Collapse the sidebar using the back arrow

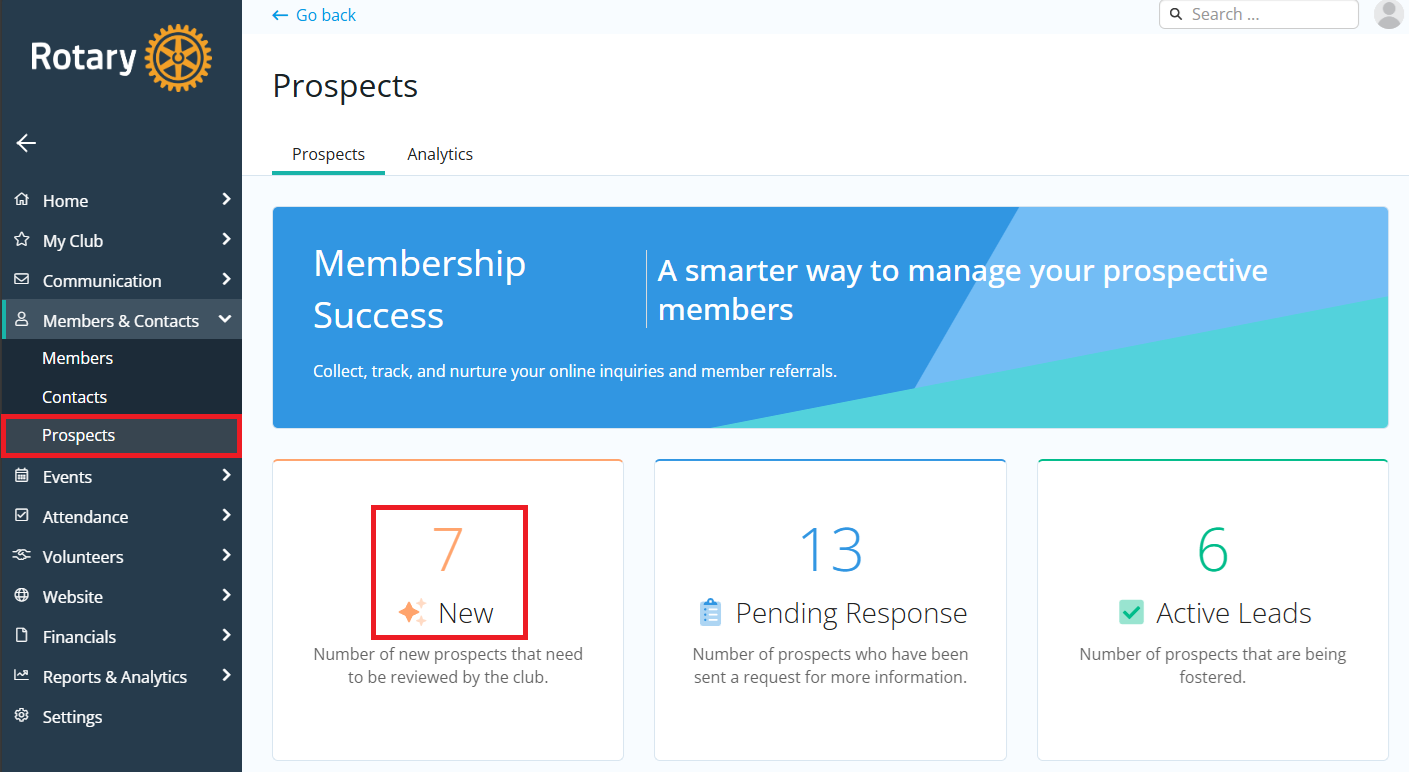pos(25,143)
